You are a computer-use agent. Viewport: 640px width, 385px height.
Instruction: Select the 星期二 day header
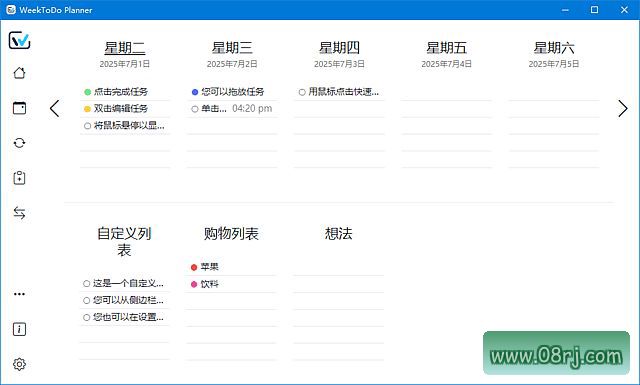(125, 48)
